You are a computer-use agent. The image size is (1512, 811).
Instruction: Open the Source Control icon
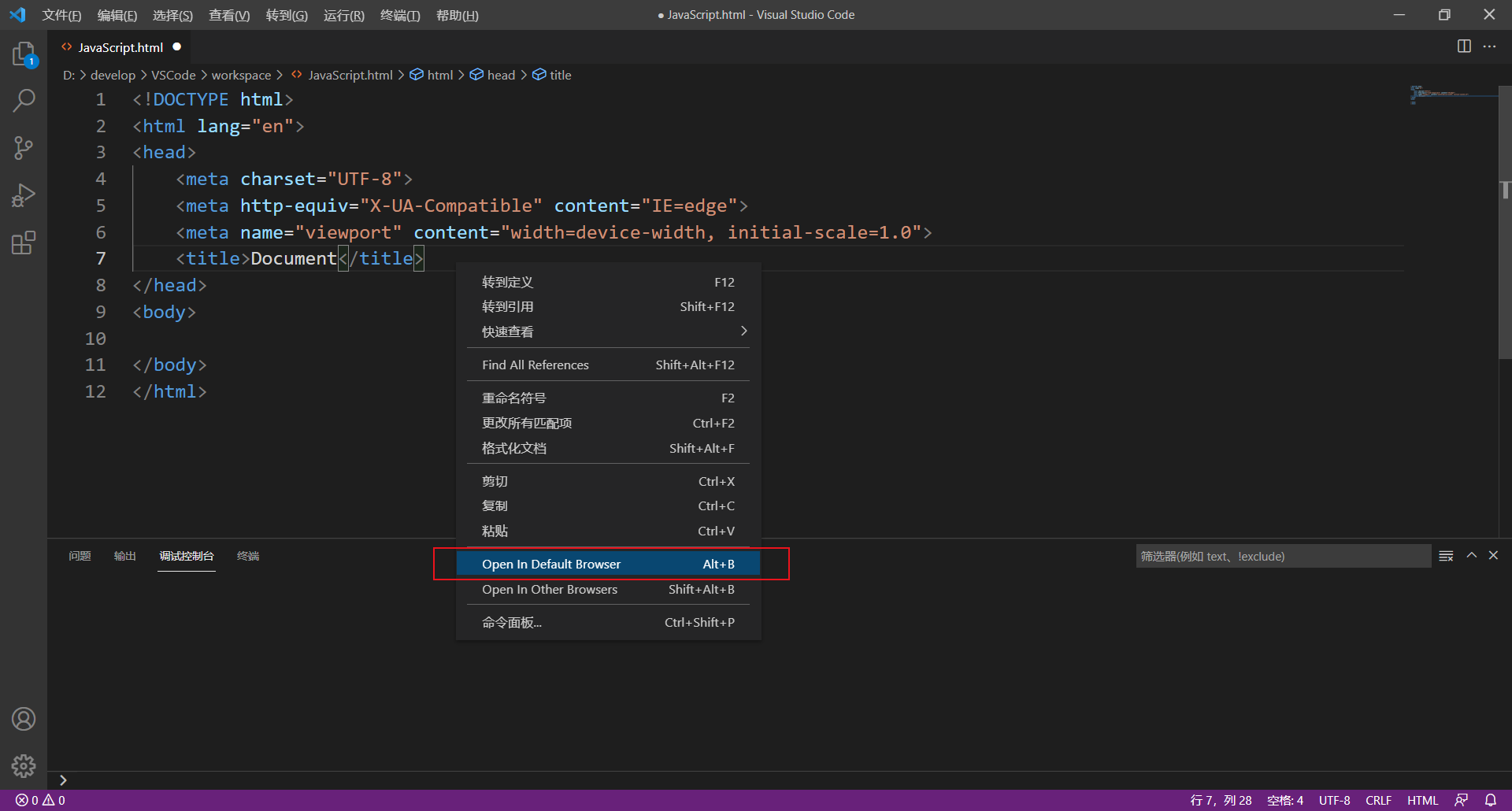coord(24,148)
